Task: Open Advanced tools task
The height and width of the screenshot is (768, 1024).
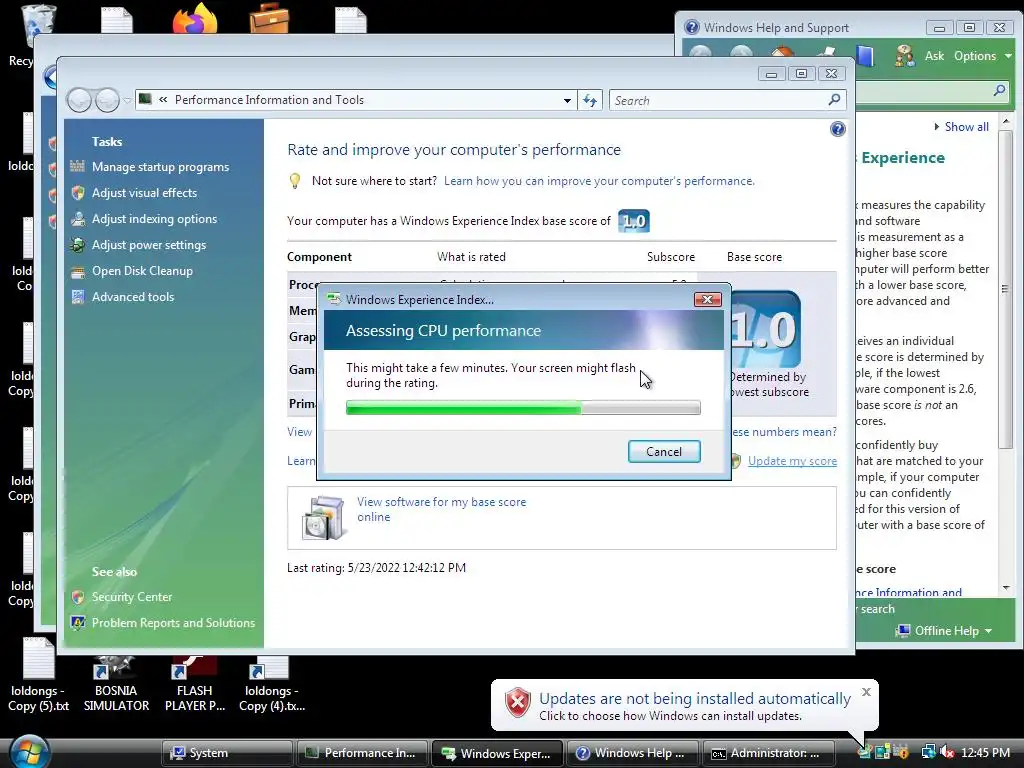Action: (133, 296)
